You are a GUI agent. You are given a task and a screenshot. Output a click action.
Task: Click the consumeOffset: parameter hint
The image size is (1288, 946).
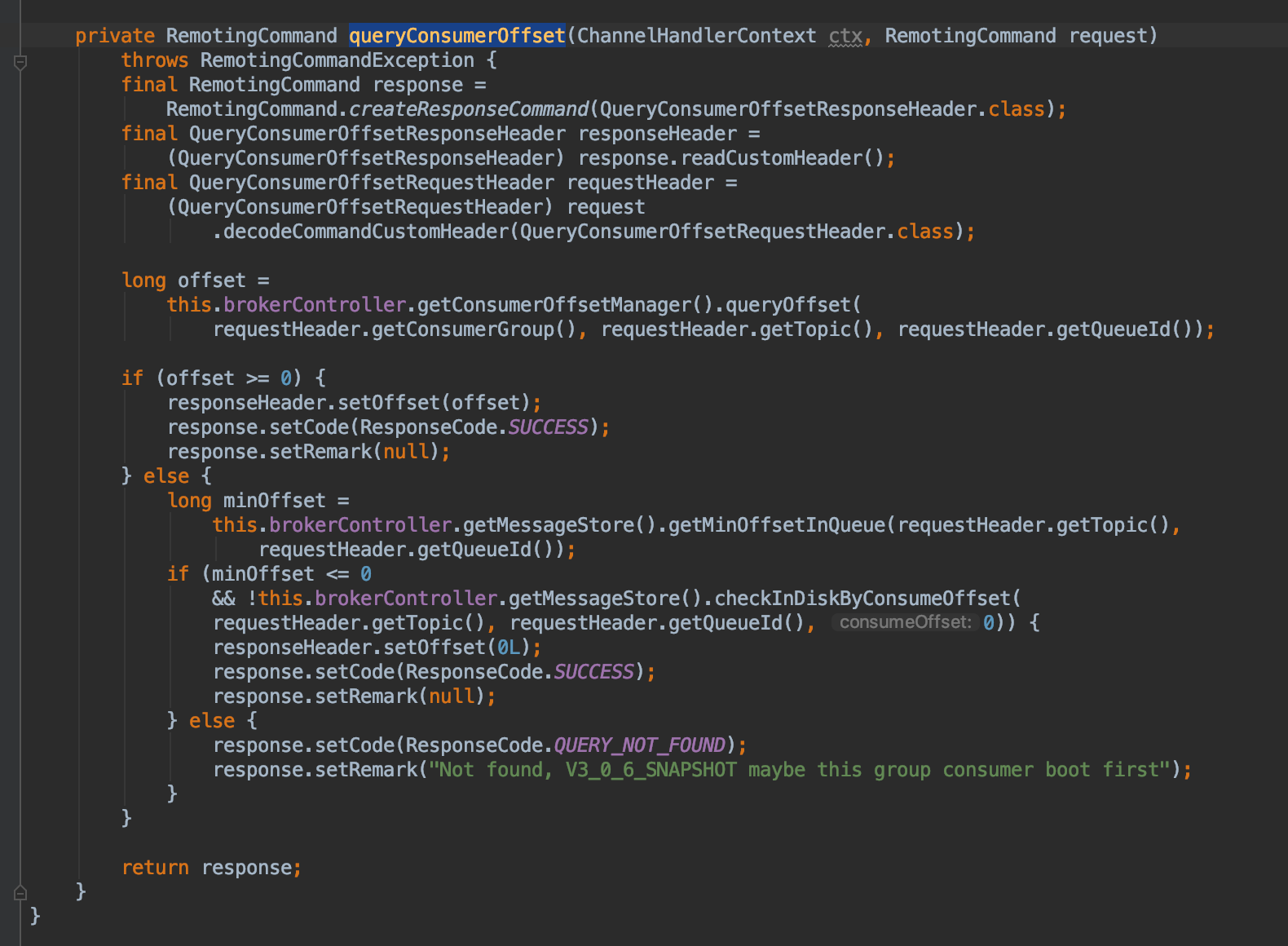tap(905, 622)
